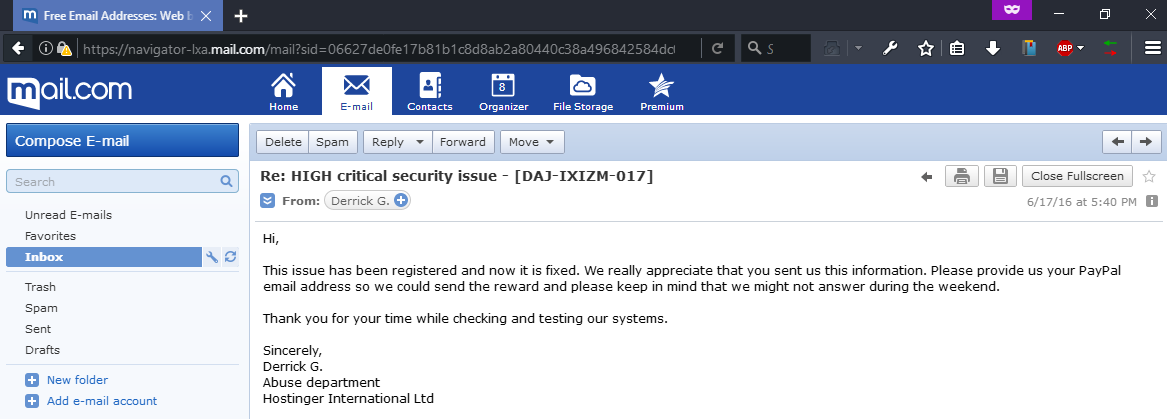This screenshot has width=1167, height=419.
Task: Click the Close Fullscreen button
Action: [1078, 176]
